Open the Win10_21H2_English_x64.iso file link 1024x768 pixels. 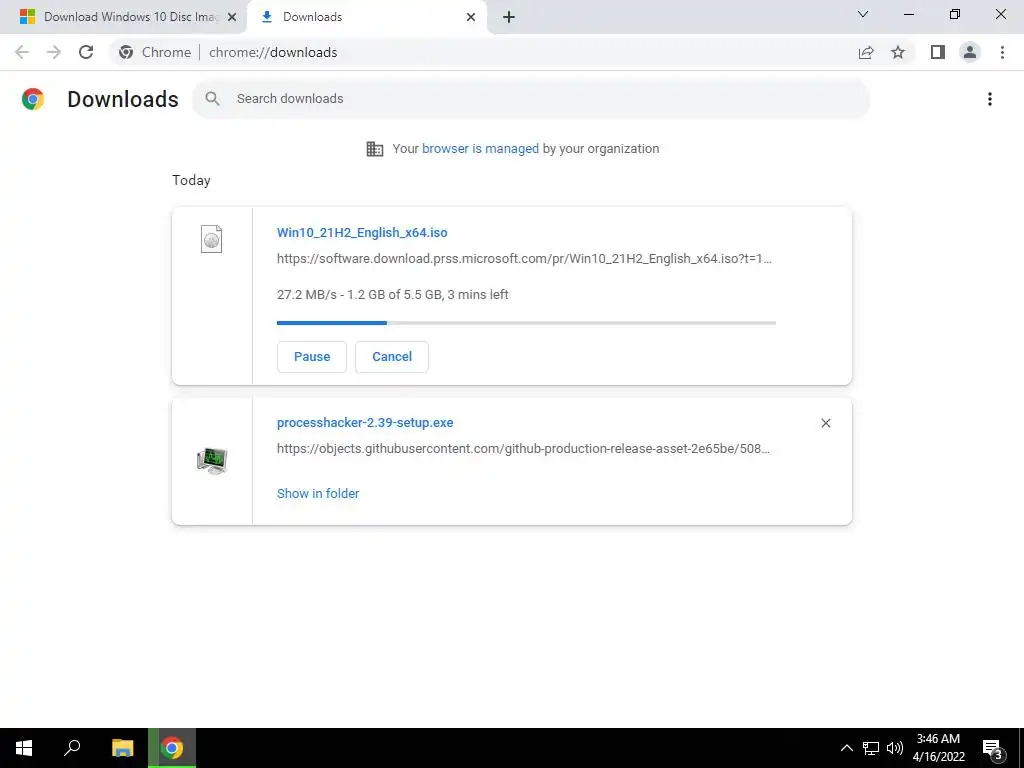[x=362, y=232]
